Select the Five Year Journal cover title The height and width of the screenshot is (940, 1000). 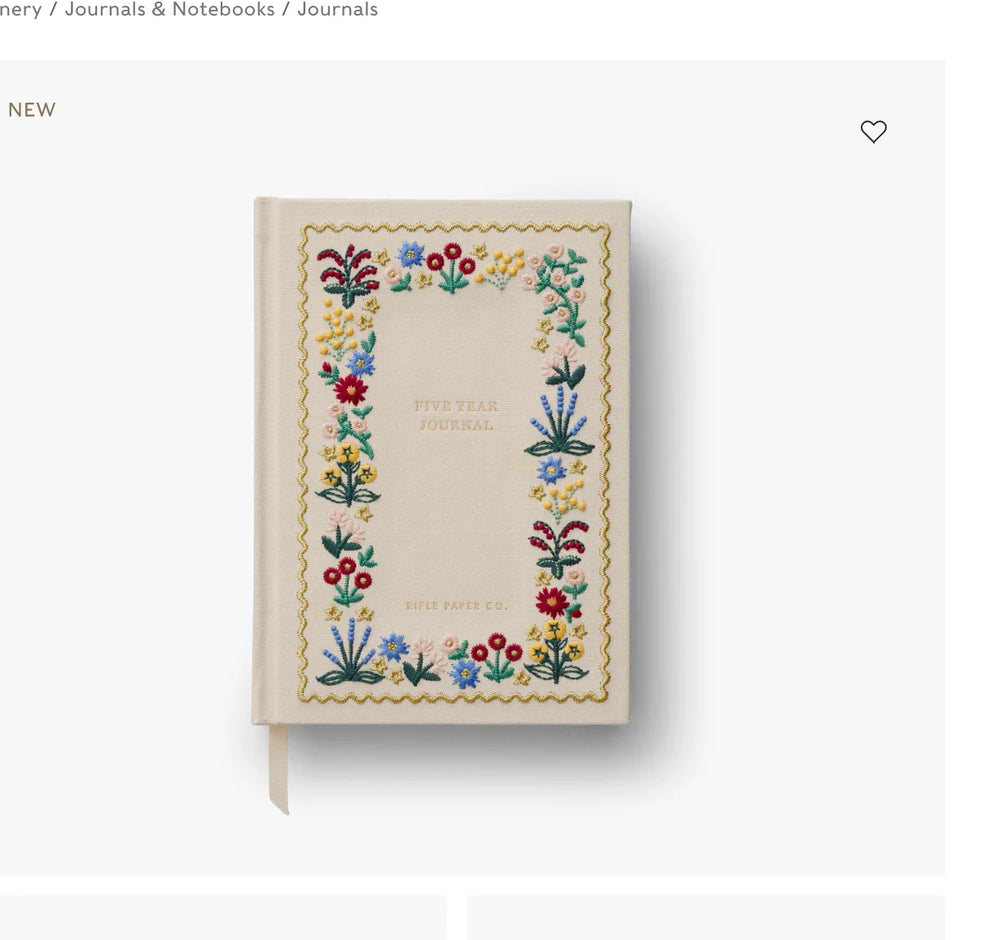point(456,415)
